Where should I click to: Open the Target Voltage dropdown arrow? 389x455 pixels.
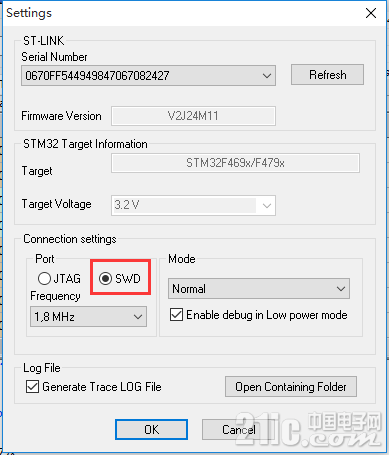(x=267, y=205)
